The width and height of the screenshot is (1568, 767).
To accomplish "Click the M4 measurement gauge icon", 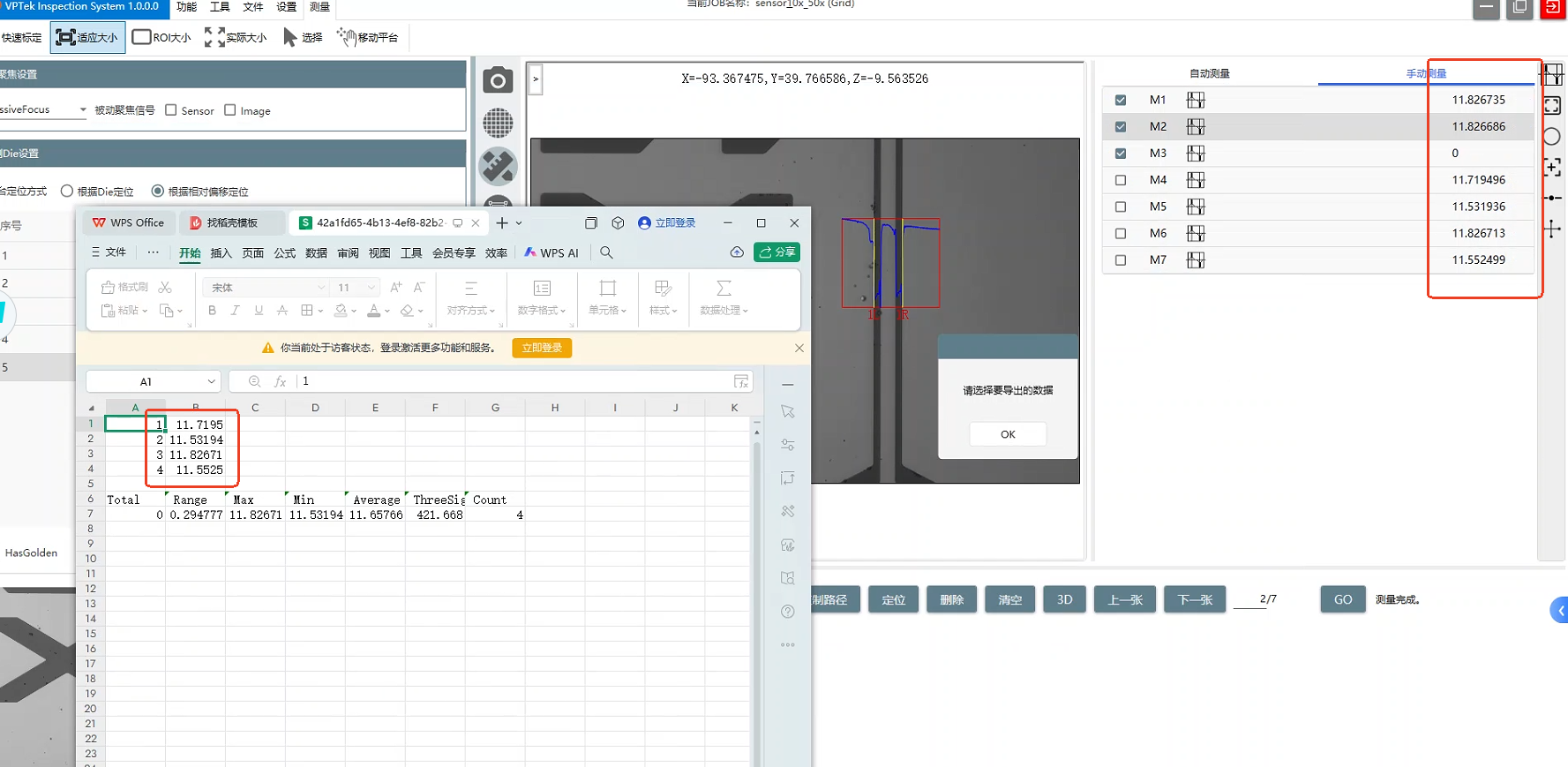I will tap(1196, 180).
